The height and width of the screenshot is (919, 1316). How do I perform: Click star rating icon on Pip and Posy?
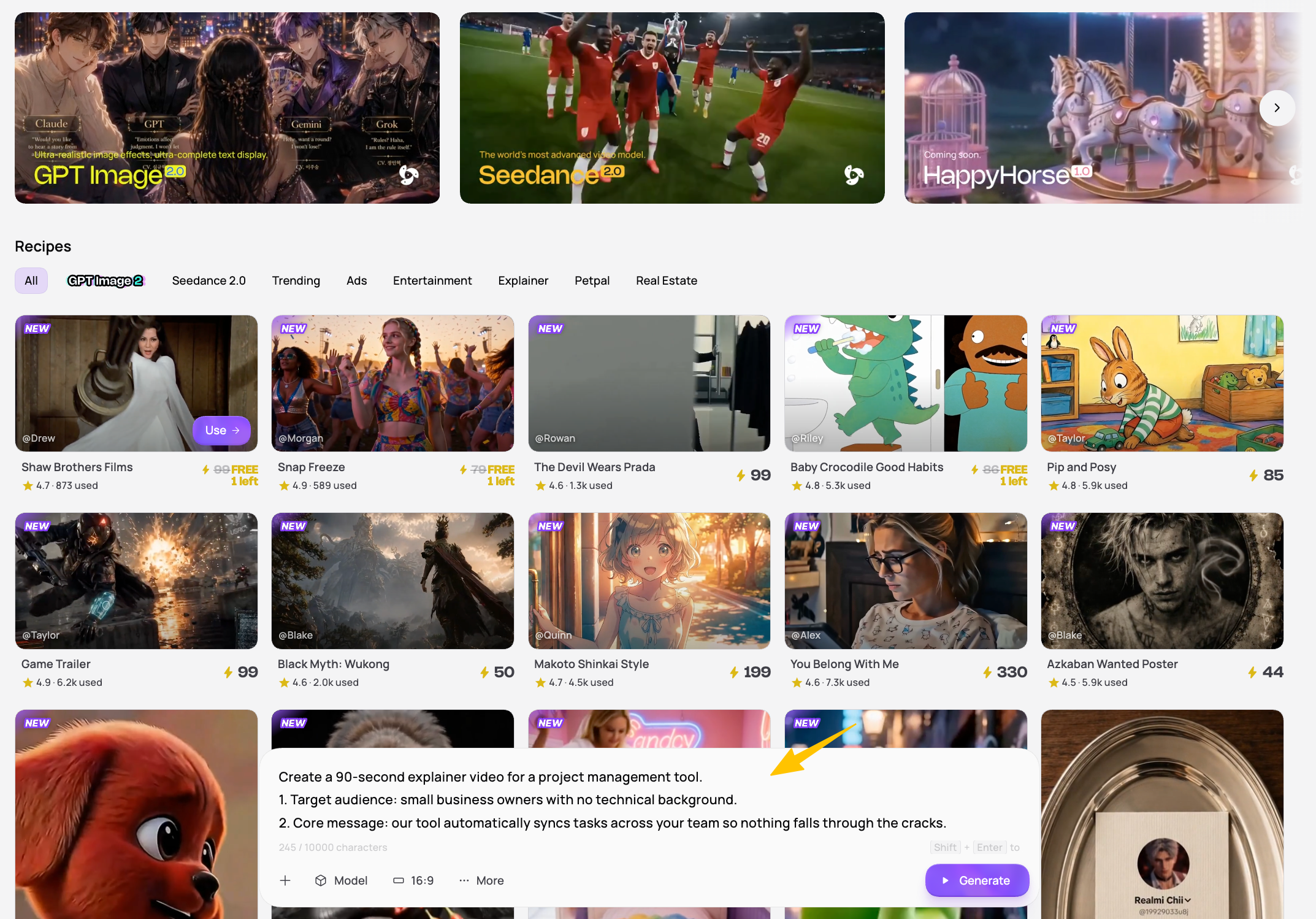point(1054,486)
